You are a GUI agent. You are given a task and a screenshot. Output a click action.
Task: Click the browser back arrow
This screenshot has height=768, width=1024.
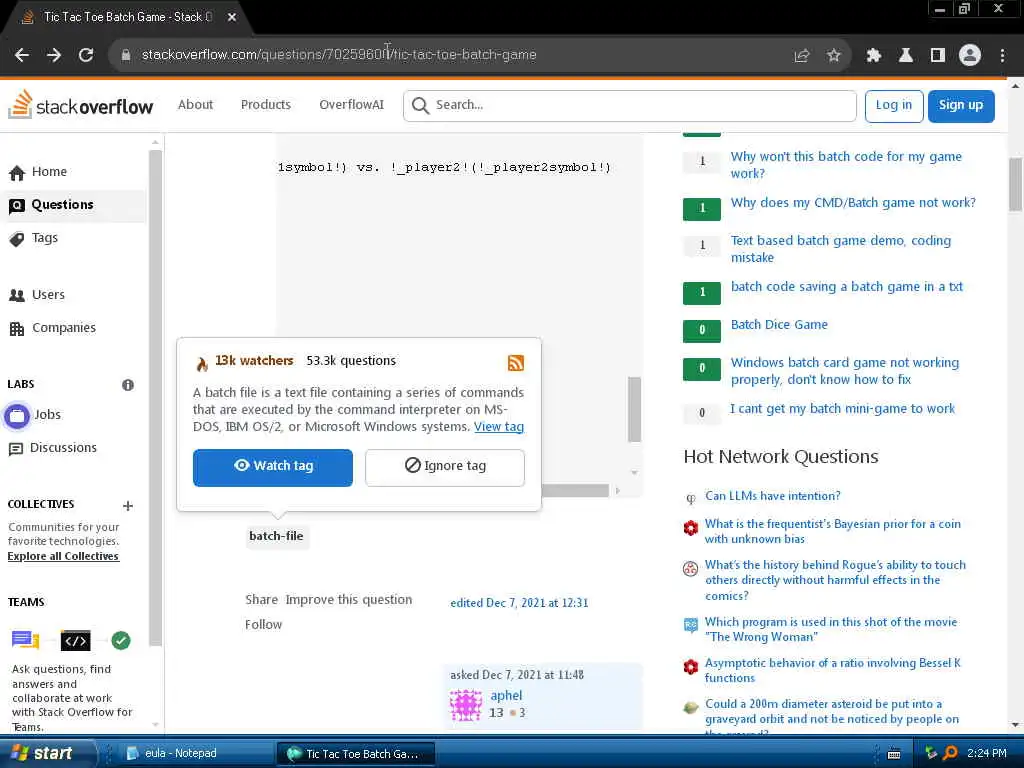pos(22,55)
